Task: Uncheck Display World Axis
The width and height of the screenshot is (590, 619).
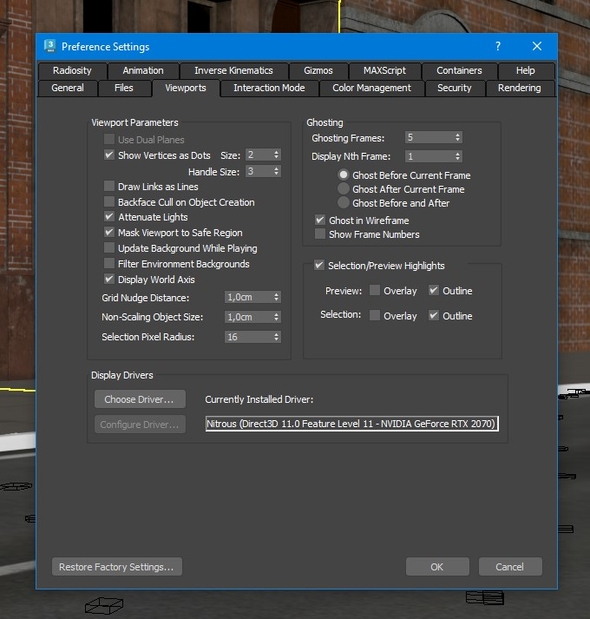Action: 109,279
